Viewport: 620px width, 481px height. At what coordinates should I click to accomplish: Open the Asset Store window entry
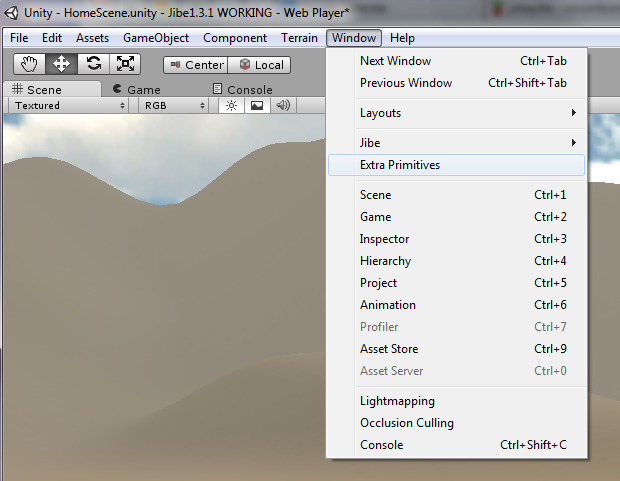click(389, 349)
